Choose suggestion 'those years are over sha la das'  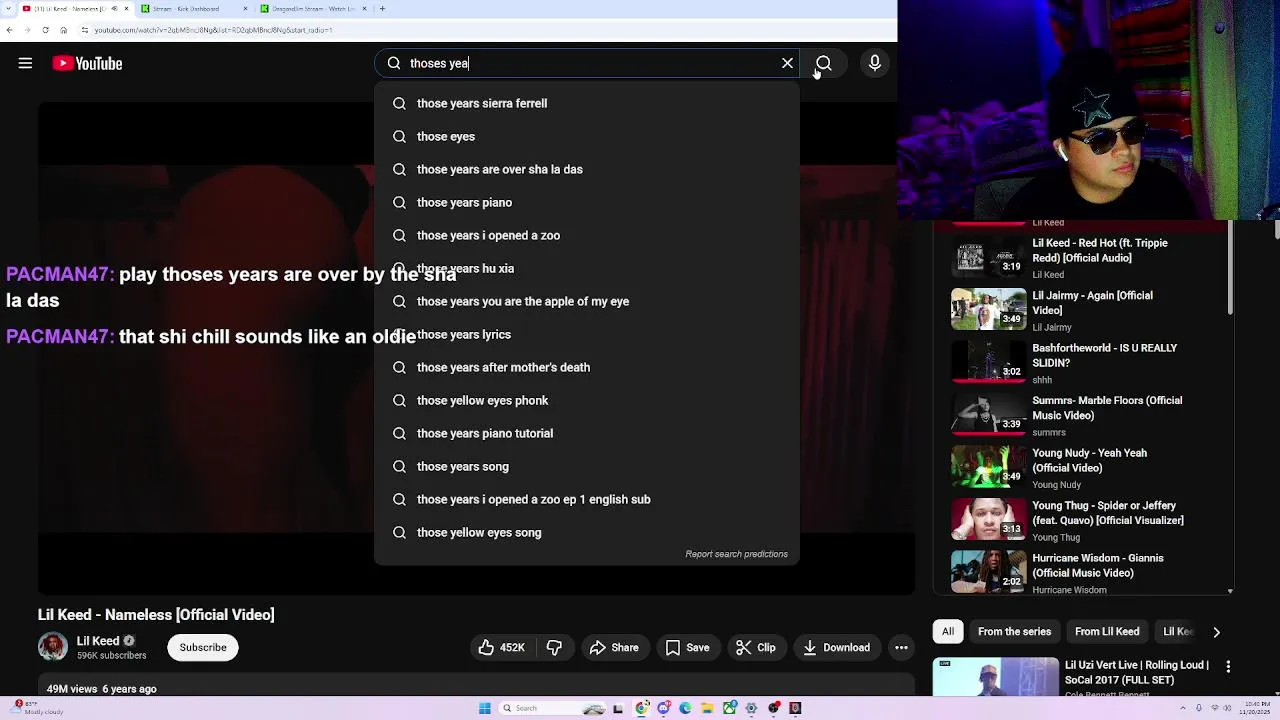coord(587,169)
